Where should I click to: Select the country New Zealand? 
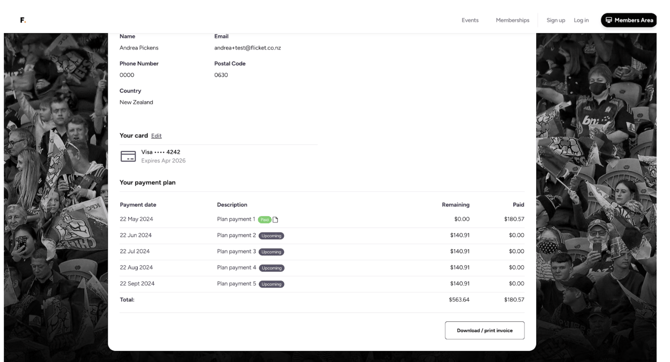pos(136,102)
